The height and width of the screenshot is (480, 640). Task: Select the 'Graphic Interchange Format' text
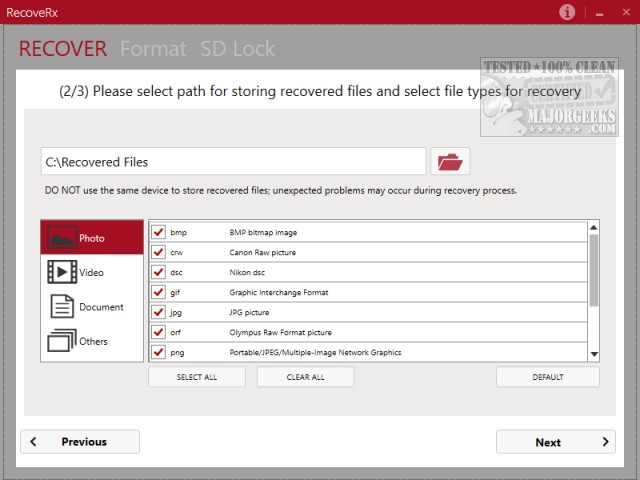point(279,292)
